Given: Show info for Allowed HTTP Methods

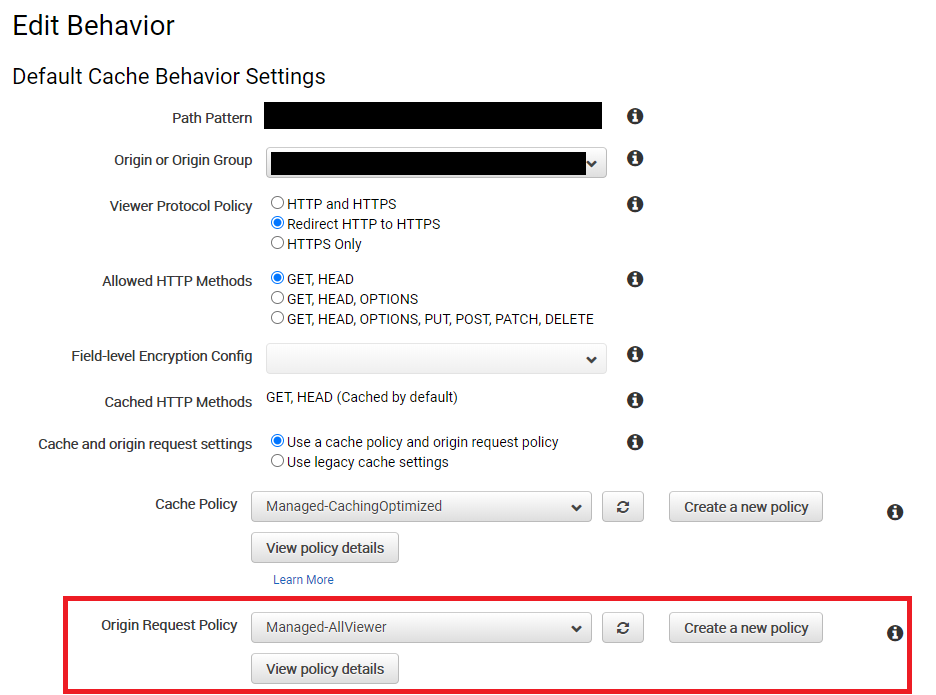Looking at the screenshot, I should 635,279.
